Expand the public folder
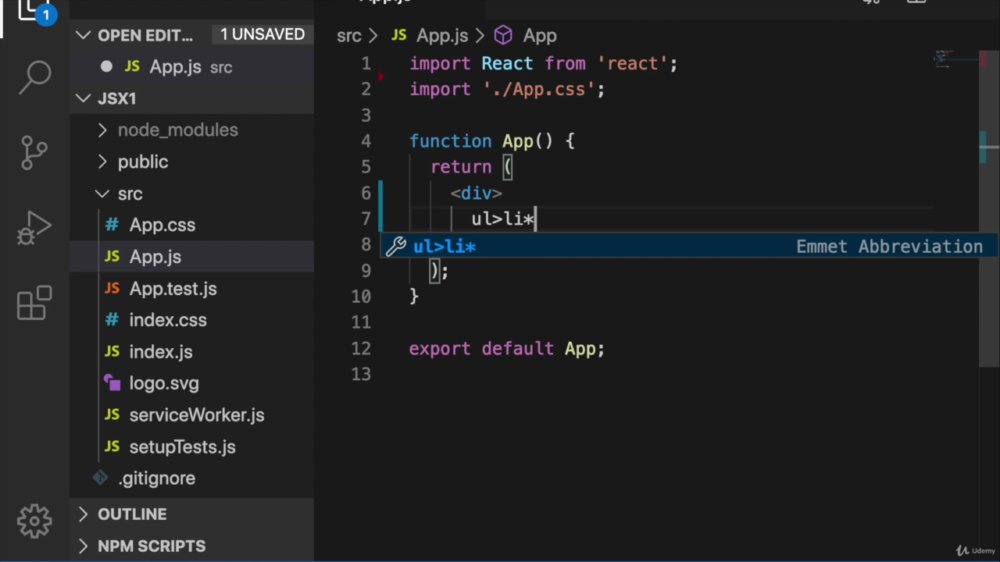 click(x=103, y=162)
